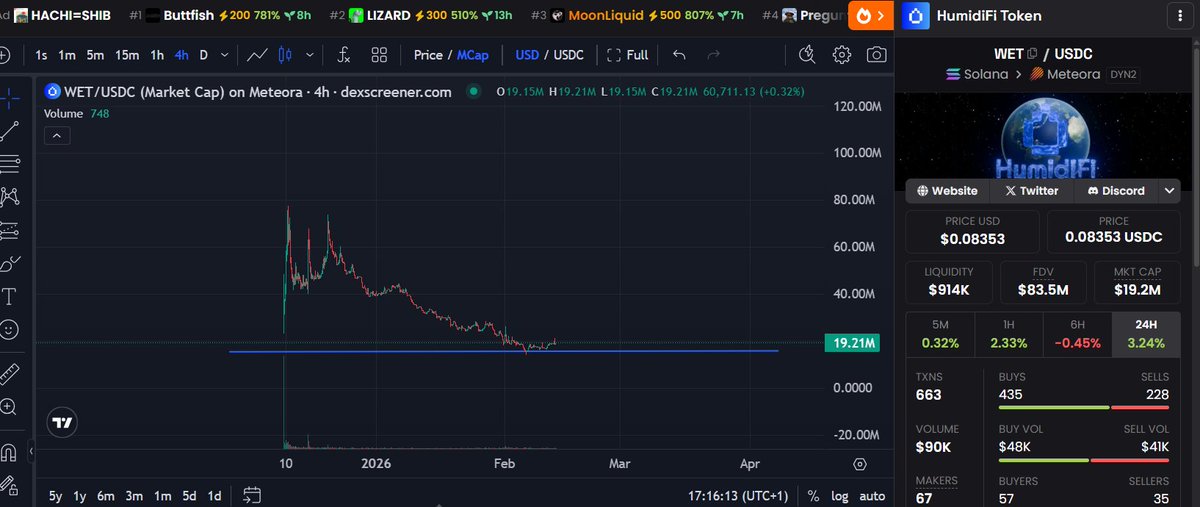
Task: Toggle auto scale mode
Action: click(x=872, y=495)
